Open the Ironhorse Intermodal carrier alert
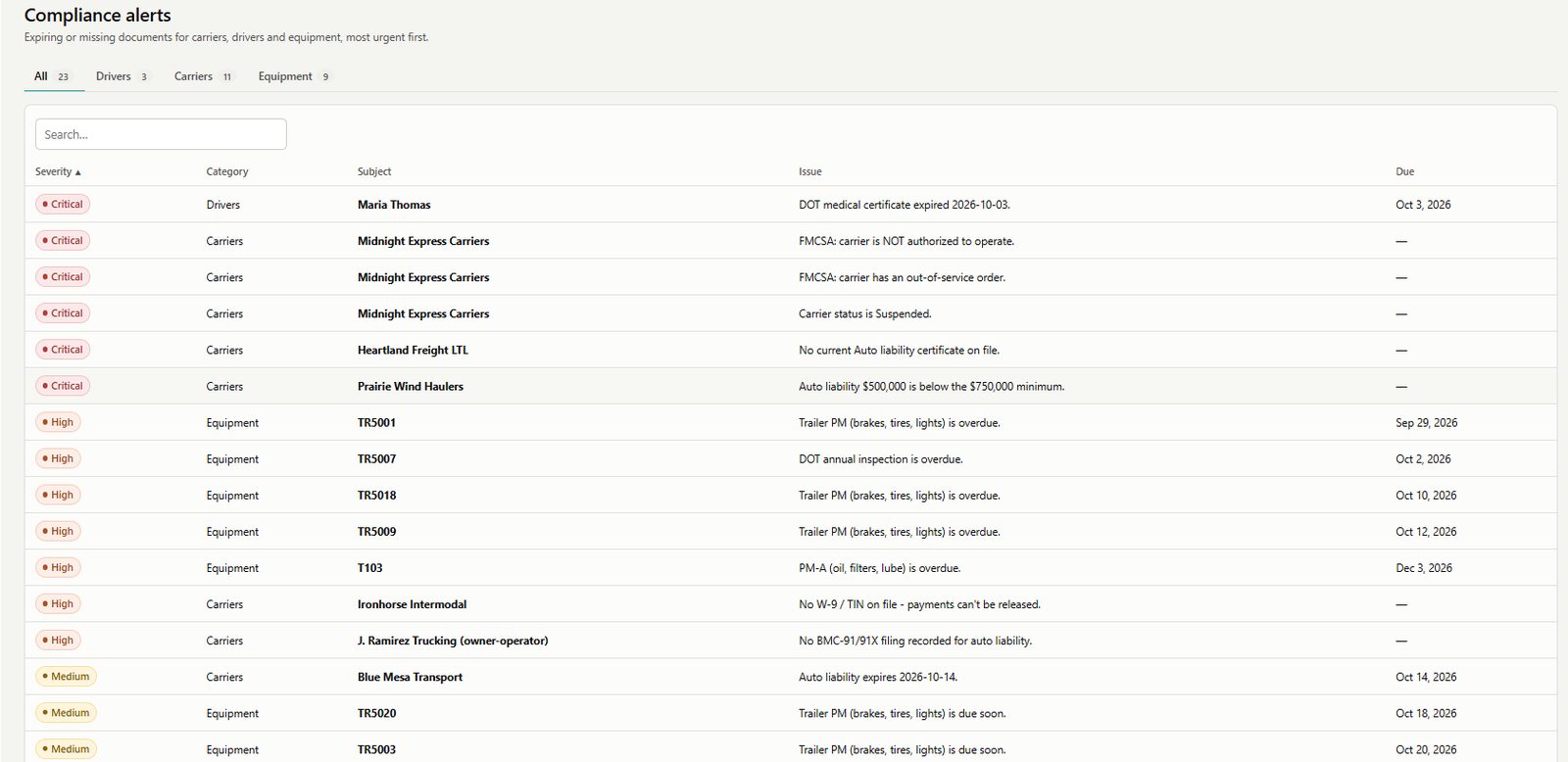The width and height of the screenshot is (1568, 762). (790, 604)
